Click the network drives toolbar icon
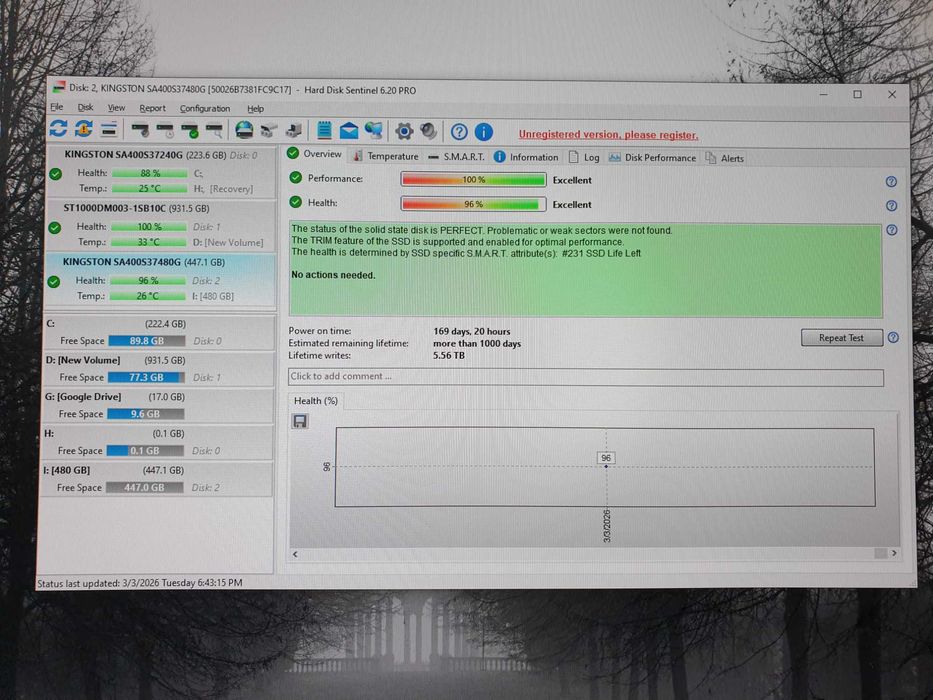 click(x=269, y=130)
